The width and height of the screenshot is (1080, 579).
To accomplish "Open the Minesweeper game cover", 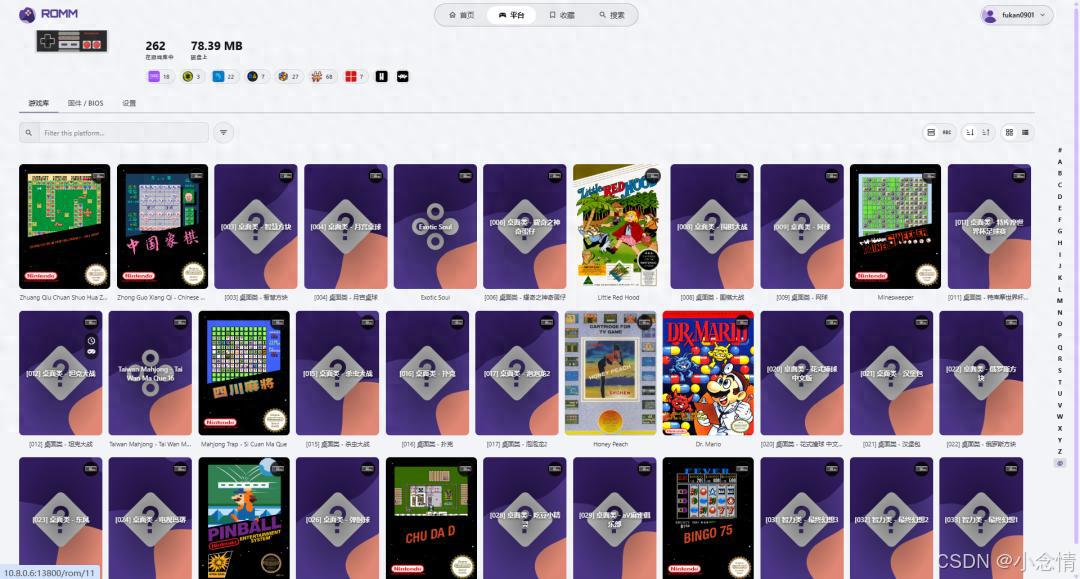I will [x=895, y=226].
